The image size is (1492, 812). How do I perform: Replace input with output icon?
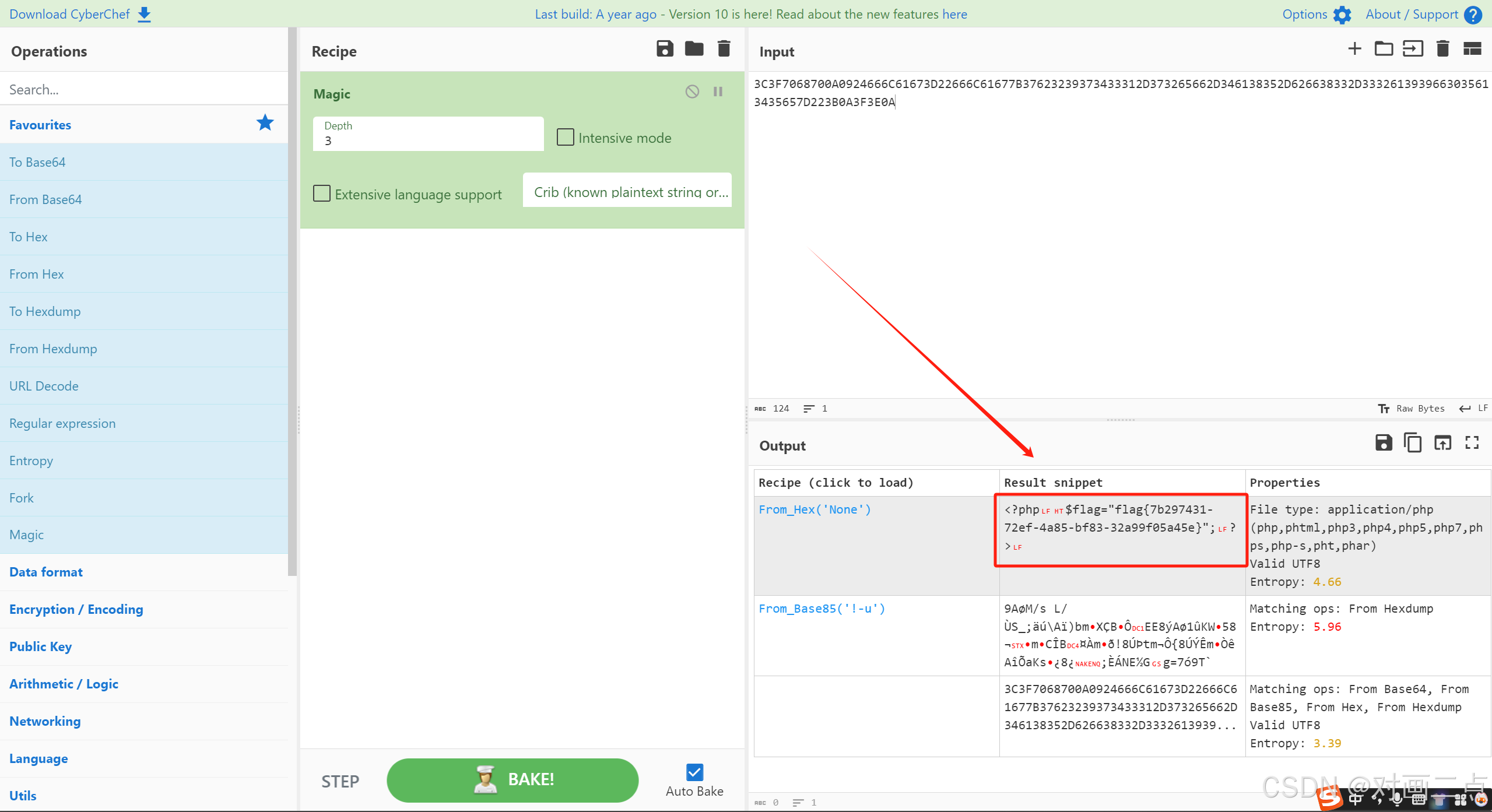[x=1442, y=443]
